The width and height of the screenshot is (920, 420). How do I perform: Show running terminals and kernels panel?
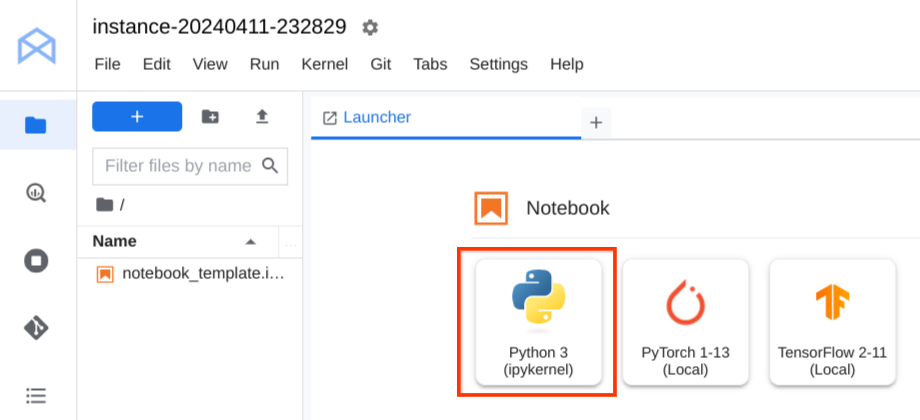click(x=37, y=261)
